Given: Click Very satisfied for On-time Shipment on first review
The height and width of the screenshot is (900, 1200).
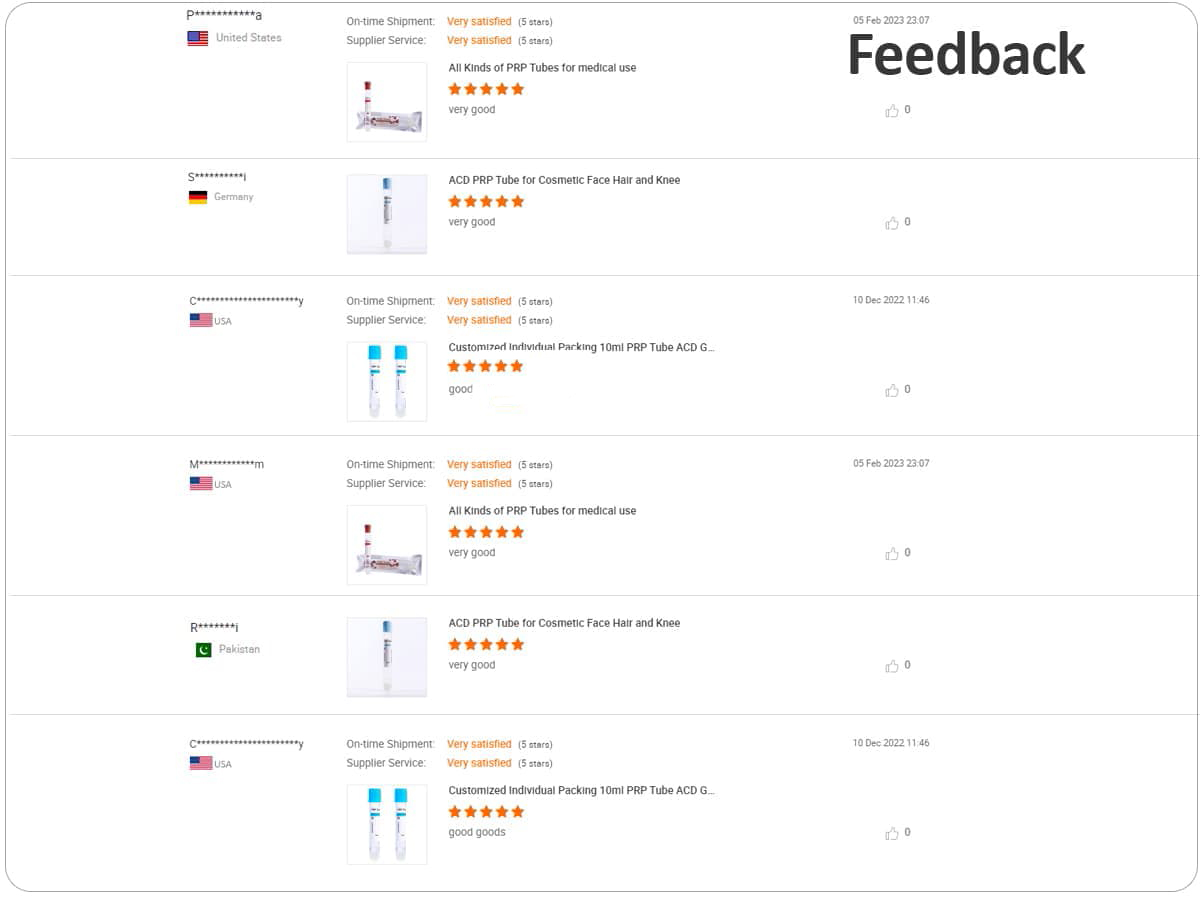Looking at the screenshot, I should point(479,20).
